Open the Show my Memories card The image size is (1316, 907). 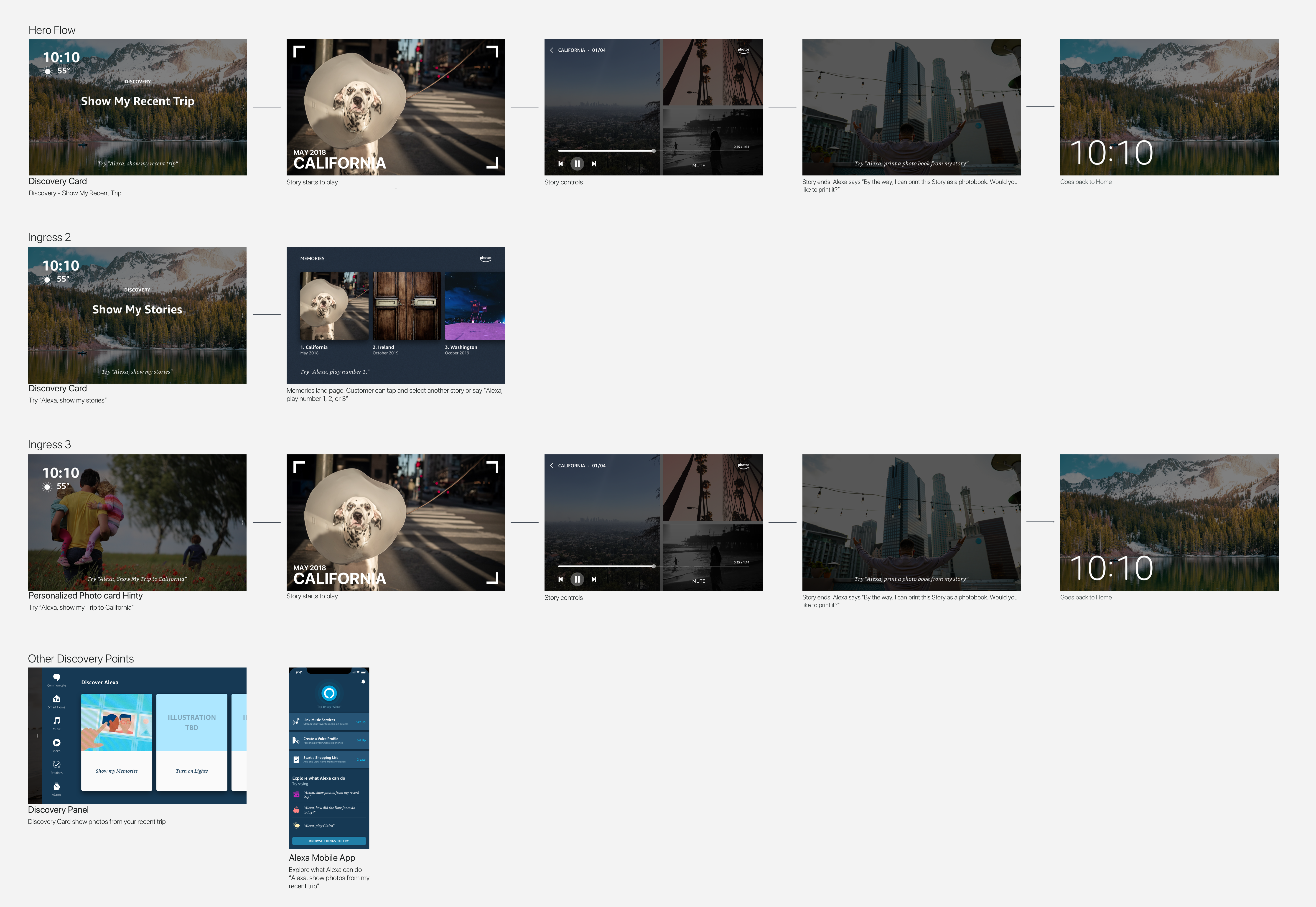tap(117, 742)
